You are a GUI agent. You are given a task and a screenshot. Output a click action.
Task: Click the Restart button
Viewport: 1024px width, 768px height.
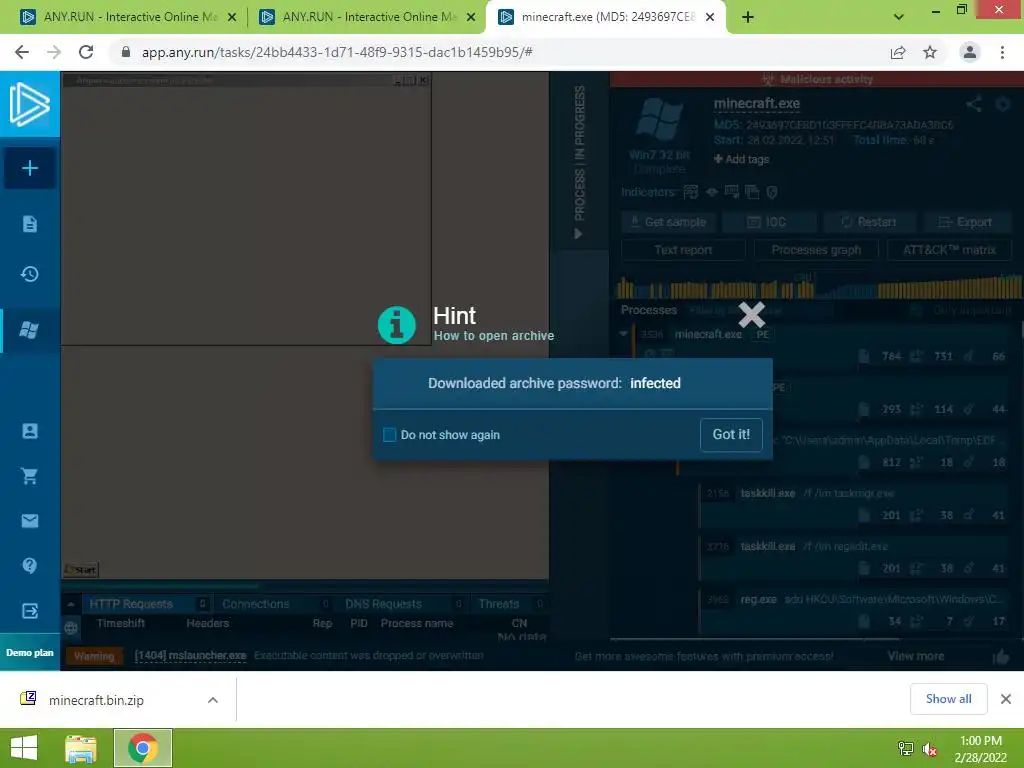click(x=870, y=222)
